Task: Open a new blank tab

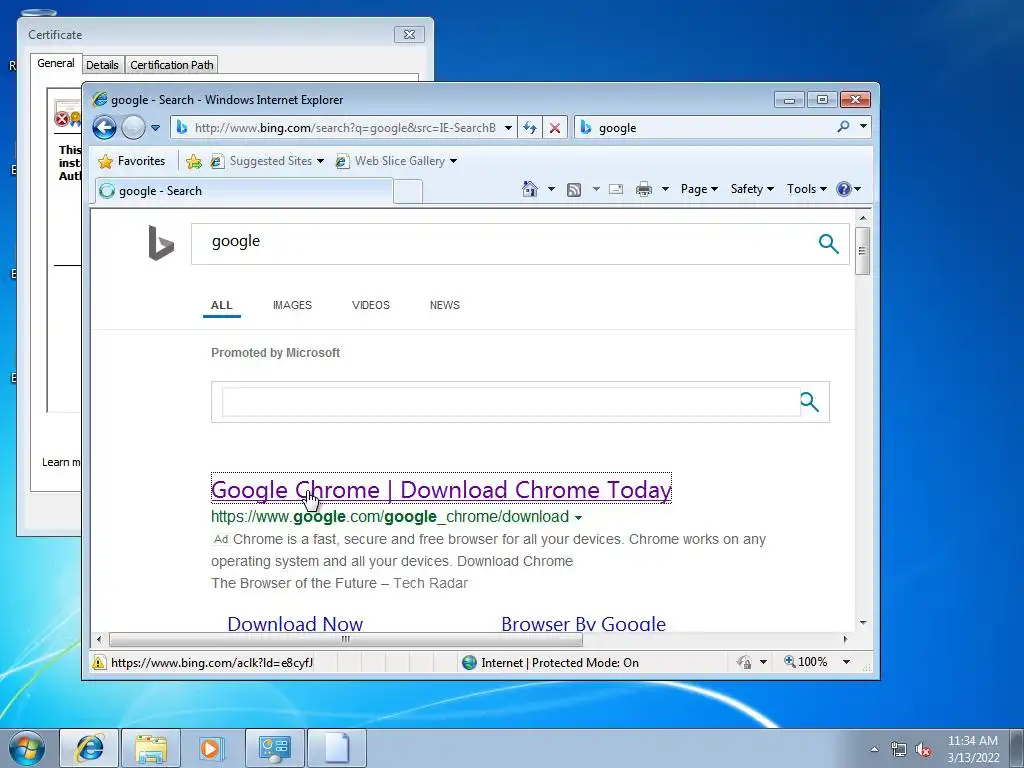Action: point(408,192)
